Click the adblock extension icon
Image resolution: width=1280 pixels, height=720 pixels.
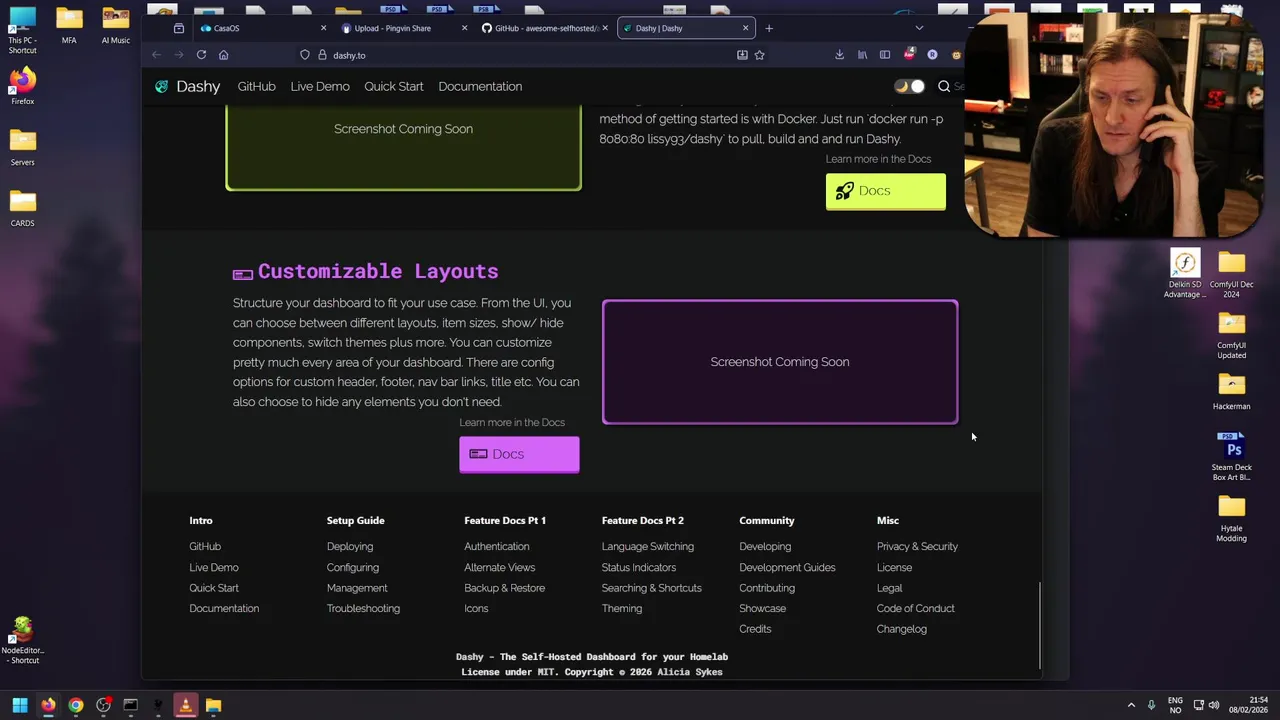click(909, 54)
